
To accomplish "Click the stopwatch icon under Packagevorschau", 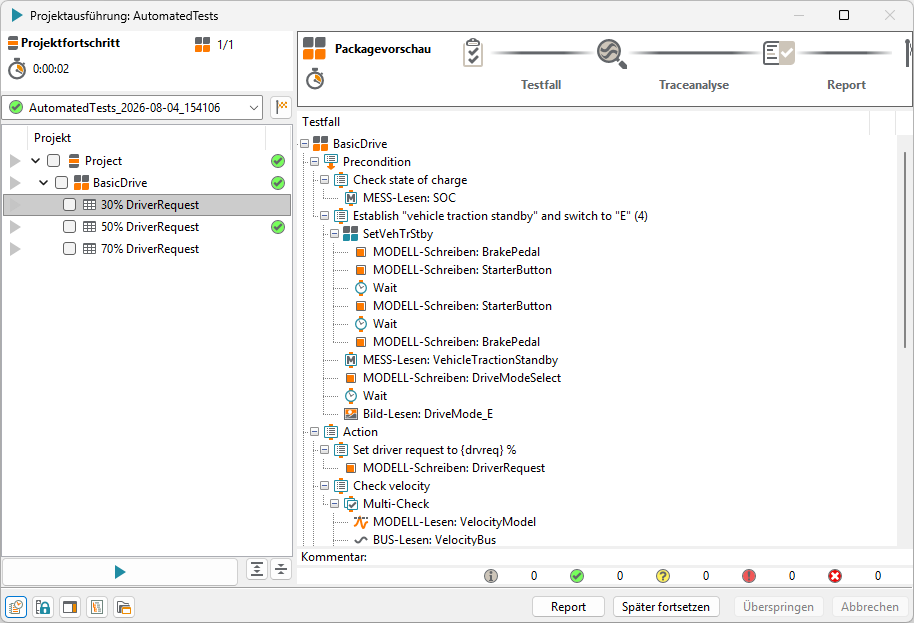I will click(x=315, y=79).
